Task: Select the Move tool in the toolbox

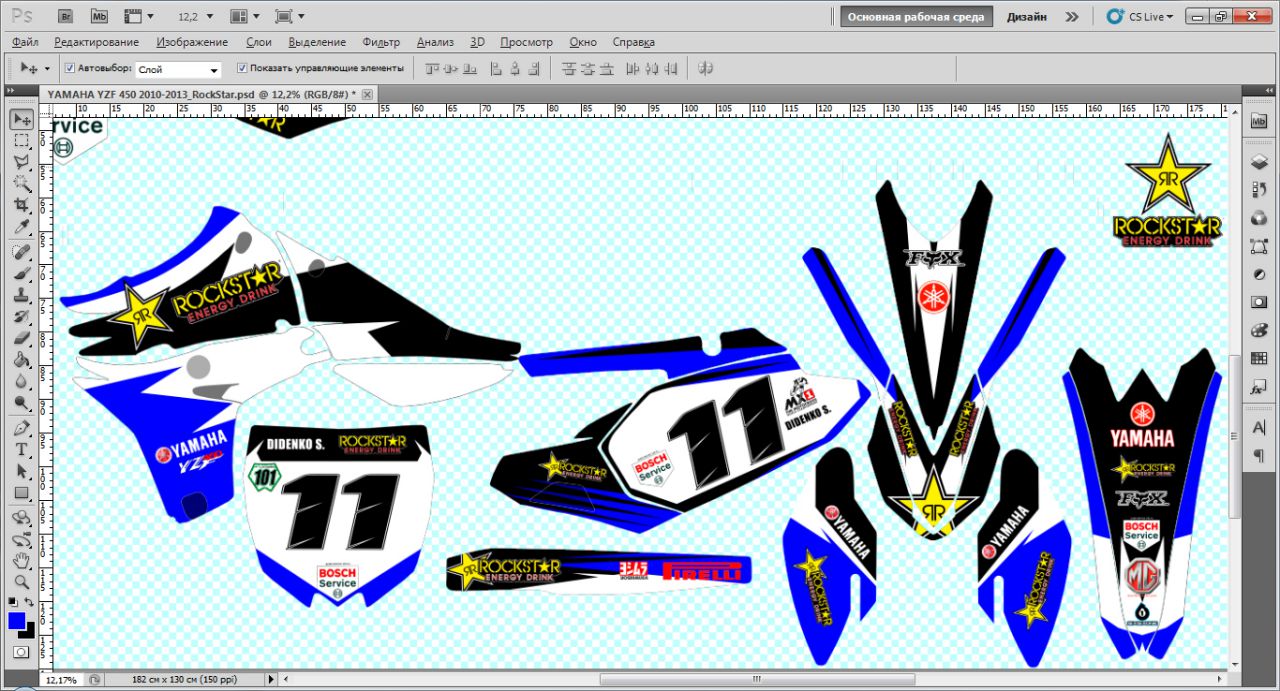Action: [21, 120]
